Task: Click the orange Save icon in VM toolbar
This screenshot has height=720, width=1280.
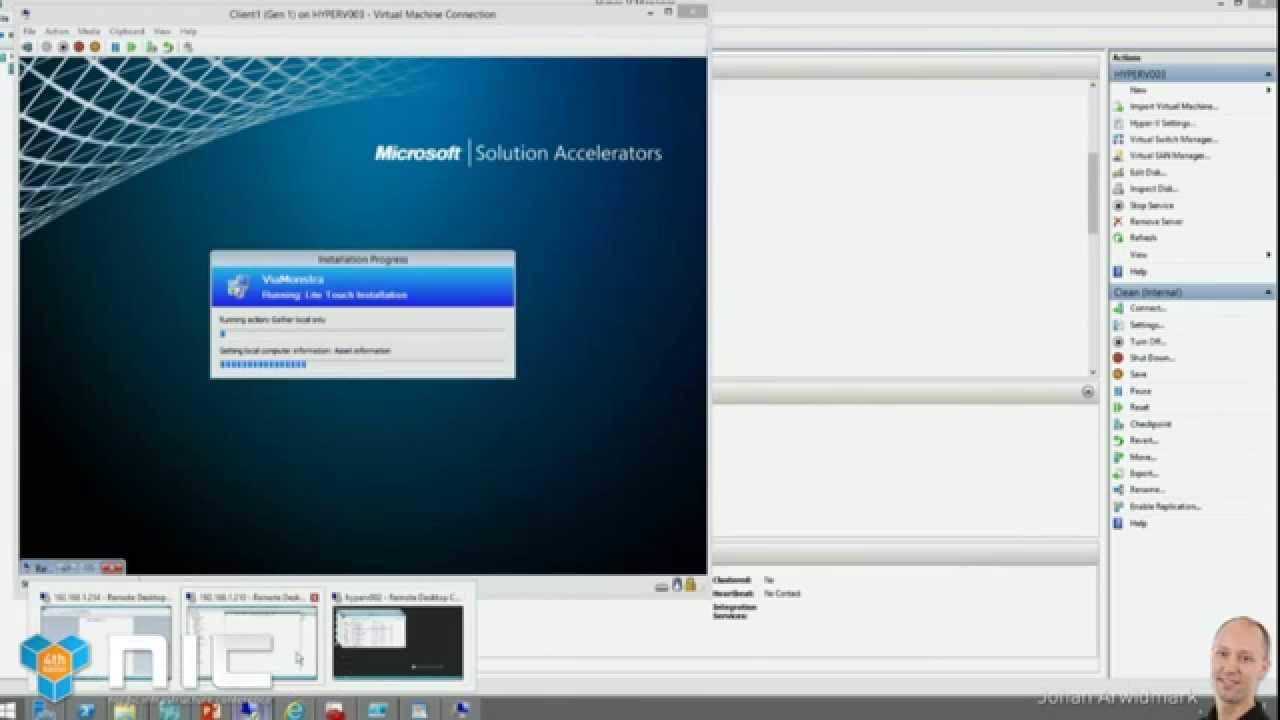Action: [x=95, y=47]
